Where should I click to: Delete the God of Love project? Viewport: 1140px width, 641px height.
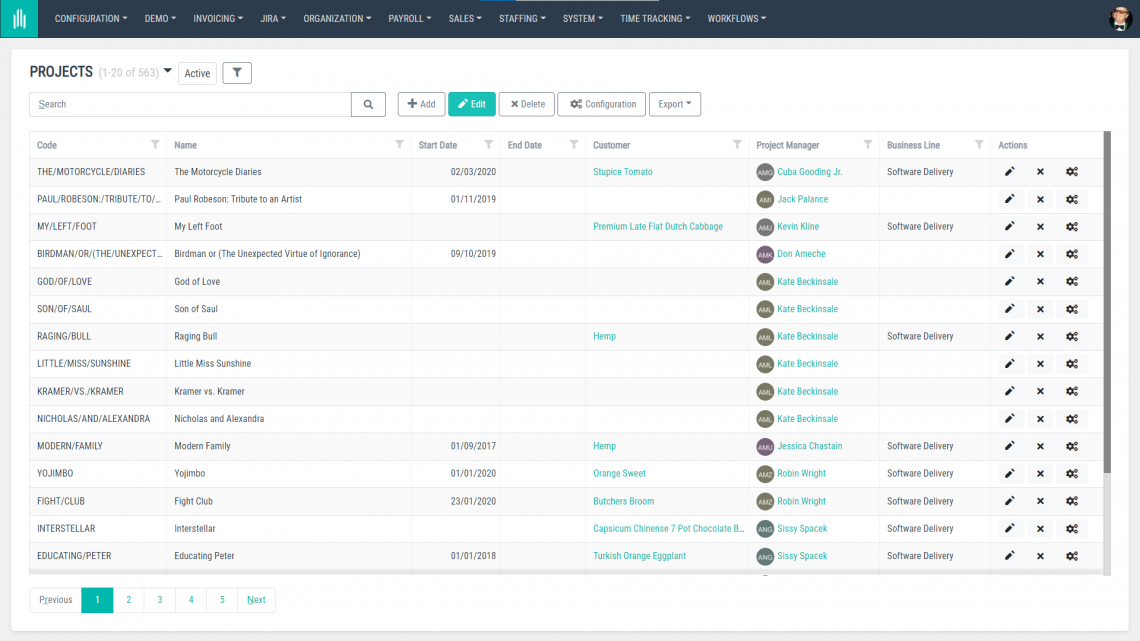click(1040, 281)
